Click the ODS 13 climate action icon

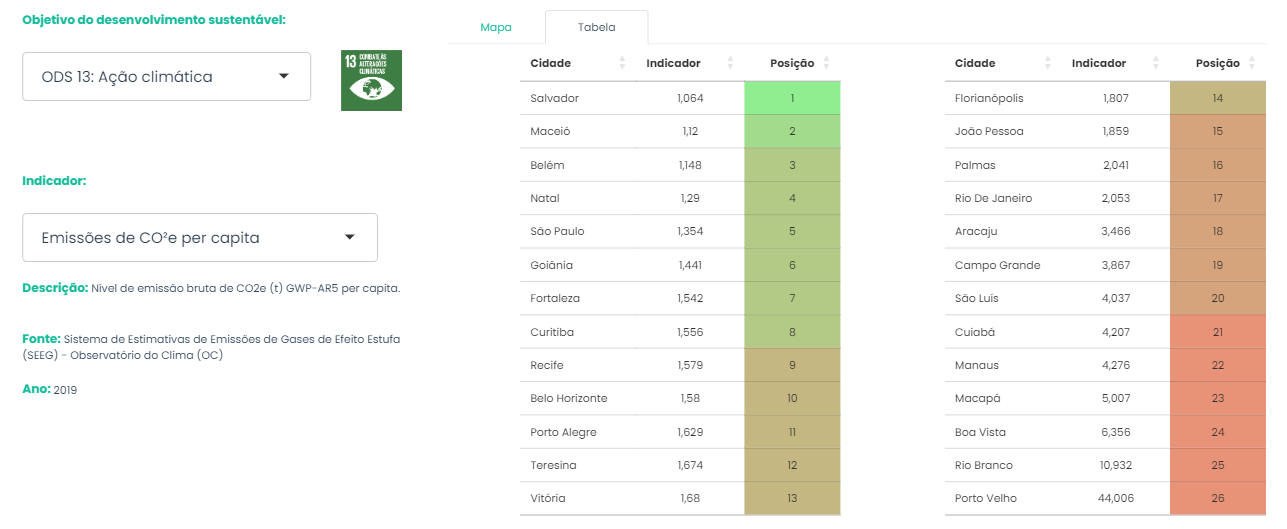coord(371,80)
